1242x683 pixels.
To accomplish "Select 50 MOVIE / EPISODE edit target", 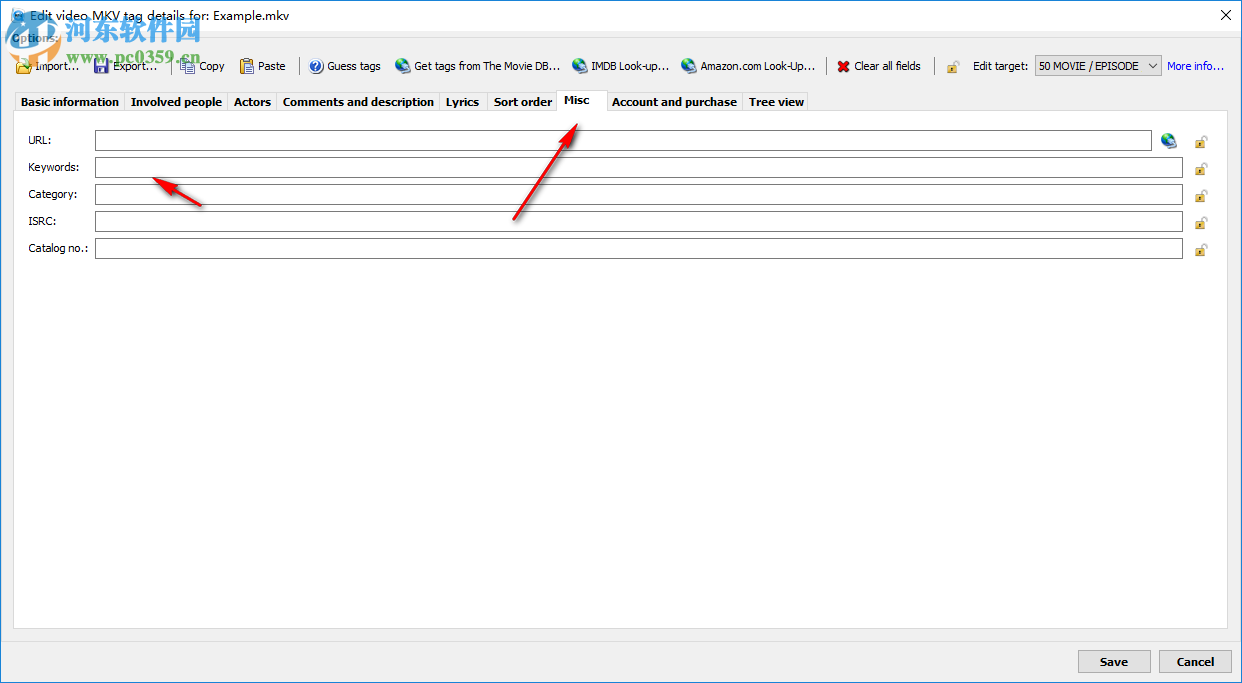I will 1090,65.
